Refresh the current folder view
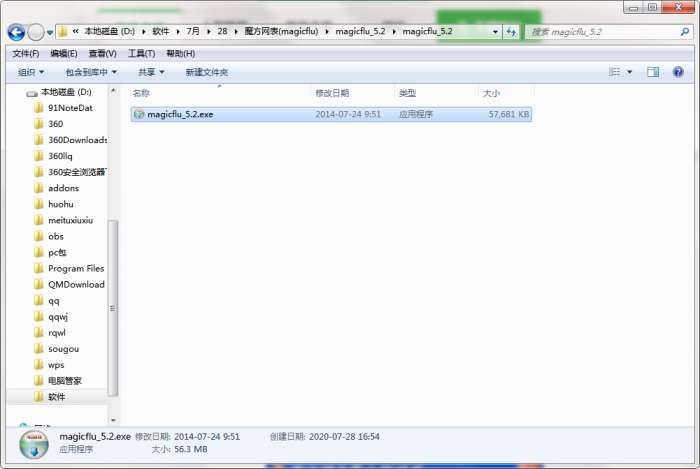 511,32
